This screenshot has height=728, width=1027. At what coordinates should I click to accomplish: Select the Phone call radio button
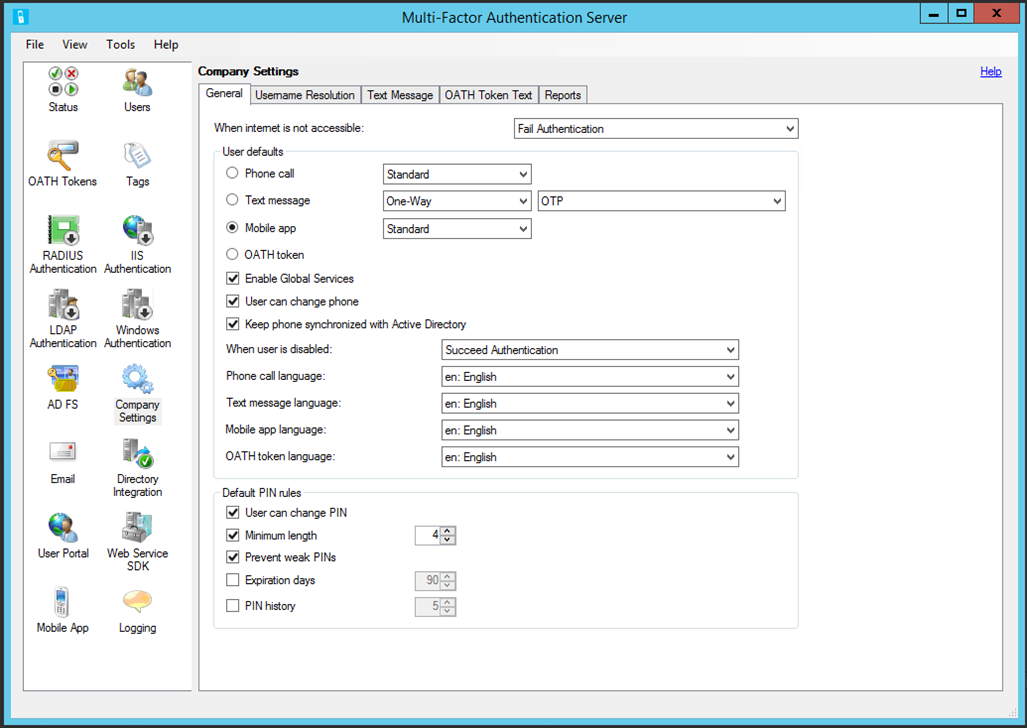(x=233, y=174)
